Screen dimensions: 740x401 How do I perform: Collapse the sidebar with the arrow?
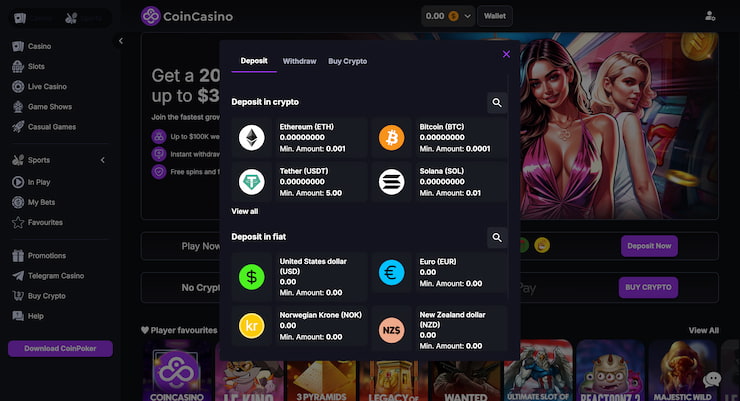(x=121, y=41)
